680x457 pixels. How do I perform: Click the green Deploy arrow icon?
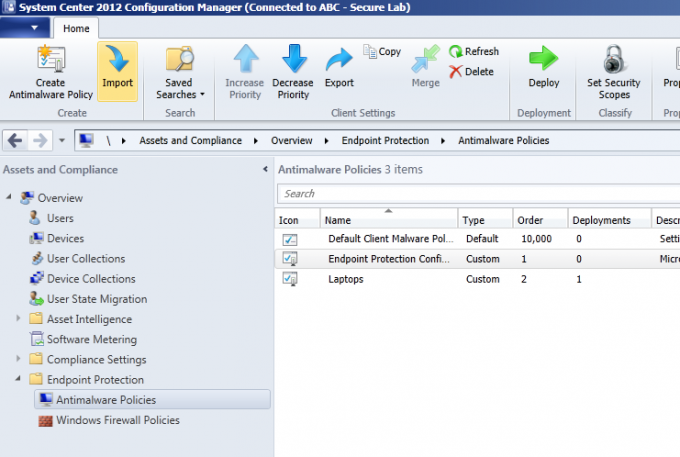tap(543, 58)
